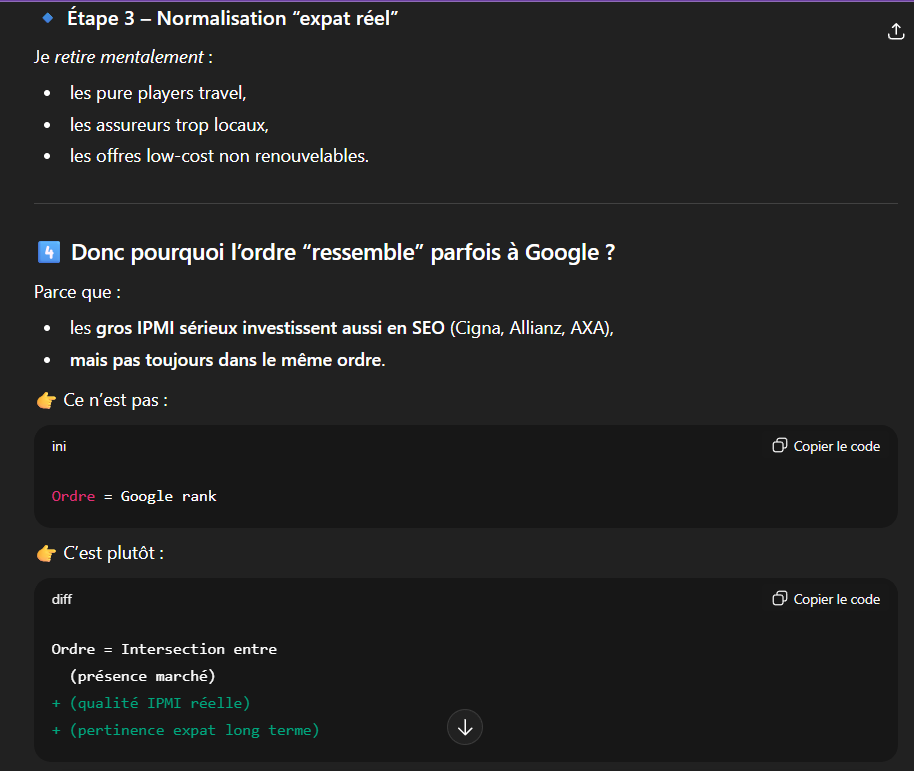Click the blue diamond icon beside Étape 3
Image resolution: width=914 pixels, height=771 pixels.
point(47,19)
